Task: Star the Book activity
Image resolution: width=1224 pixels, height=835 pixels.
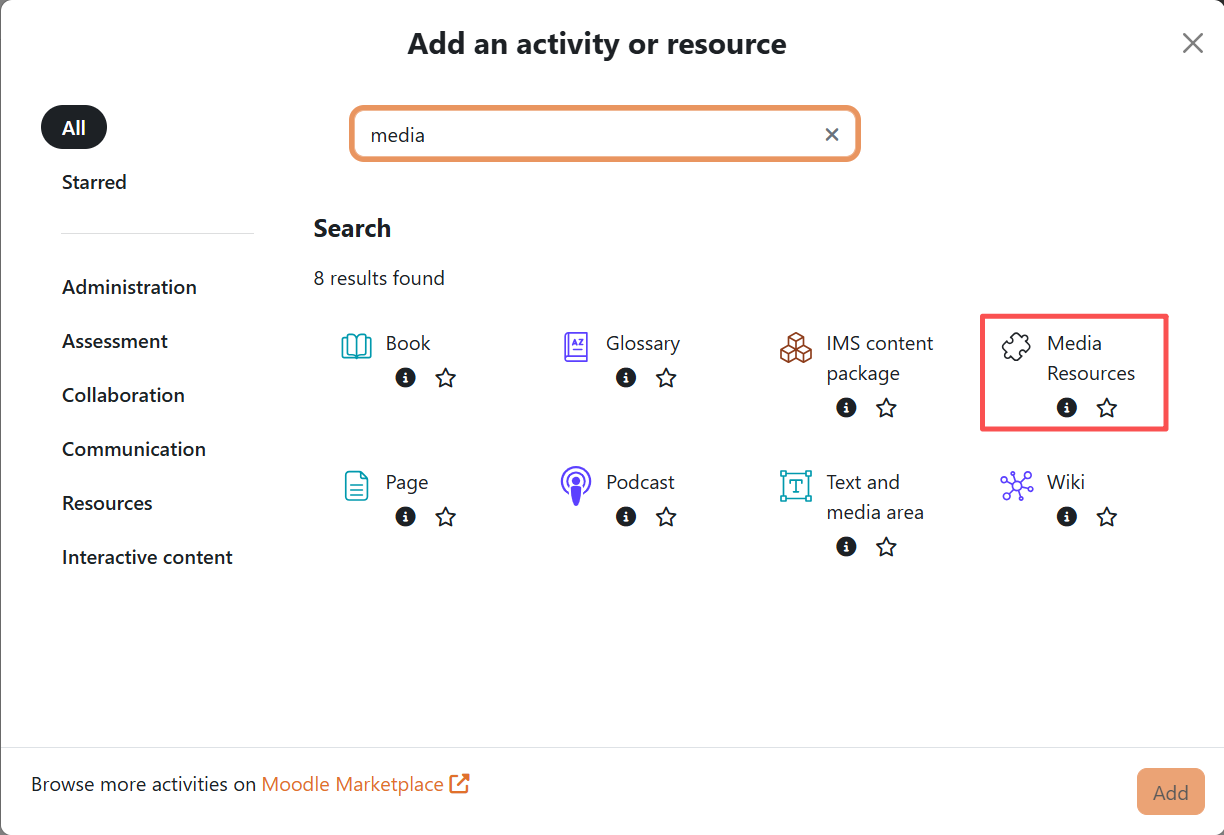Action: 446,378
